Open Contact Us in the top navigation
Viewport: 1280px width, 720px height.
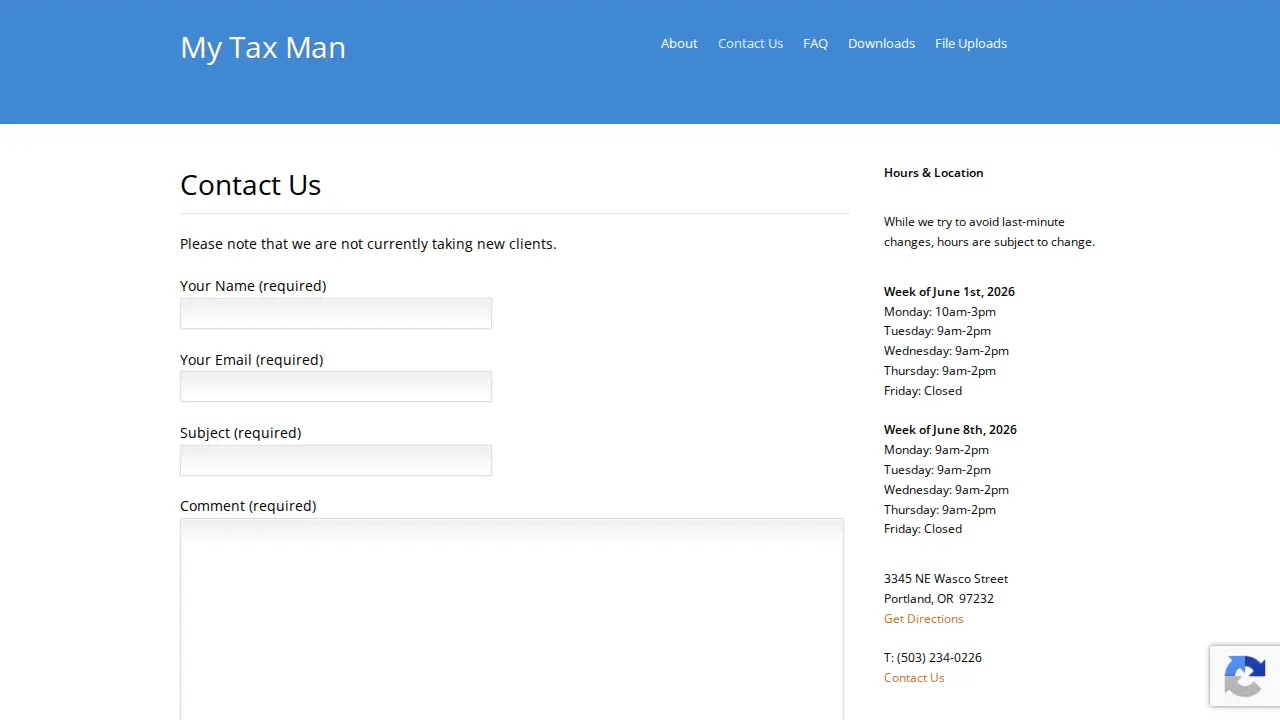750,43
